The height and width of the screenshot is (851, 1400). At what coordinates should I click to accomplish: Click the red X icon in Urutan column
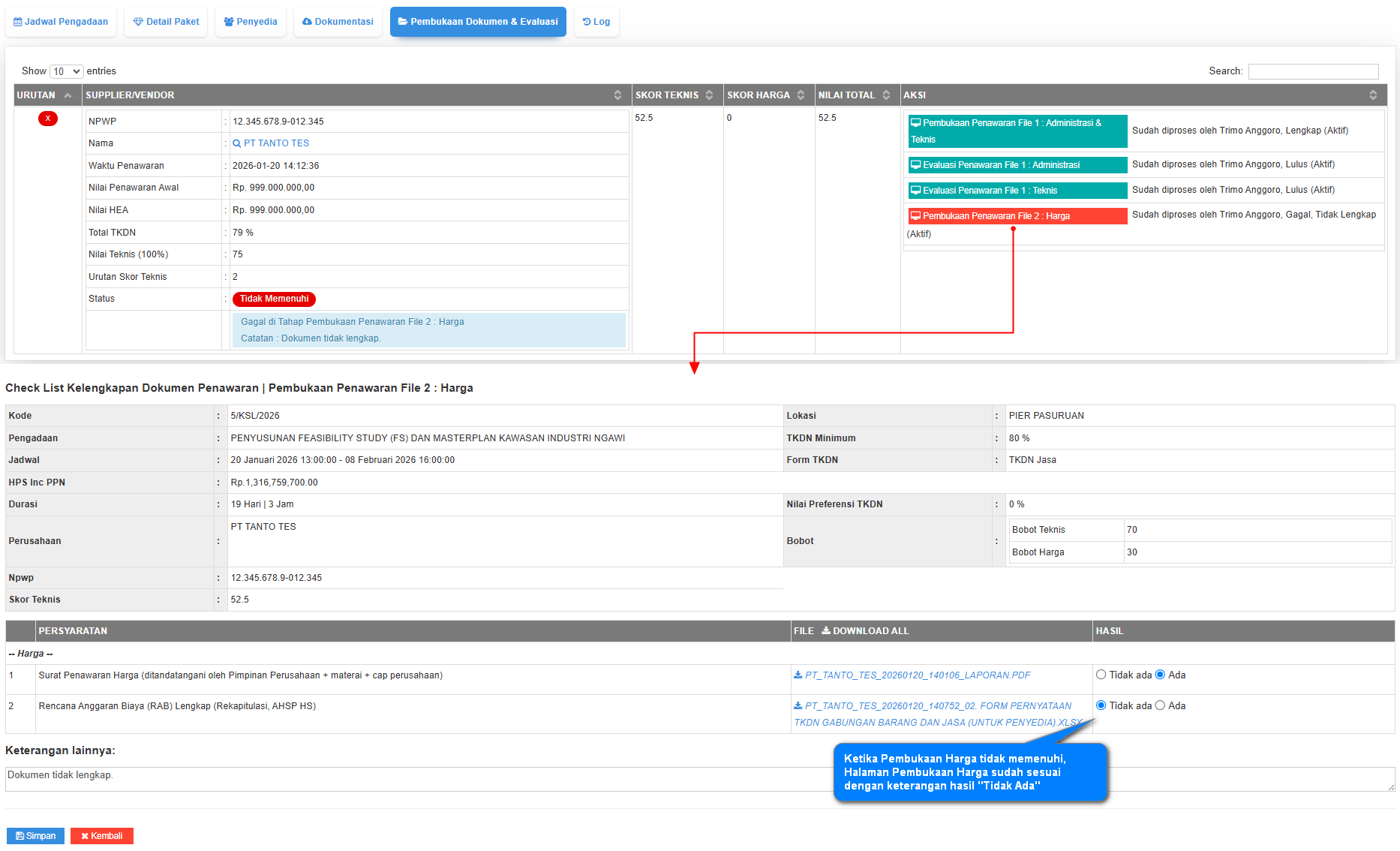(48, 119)
